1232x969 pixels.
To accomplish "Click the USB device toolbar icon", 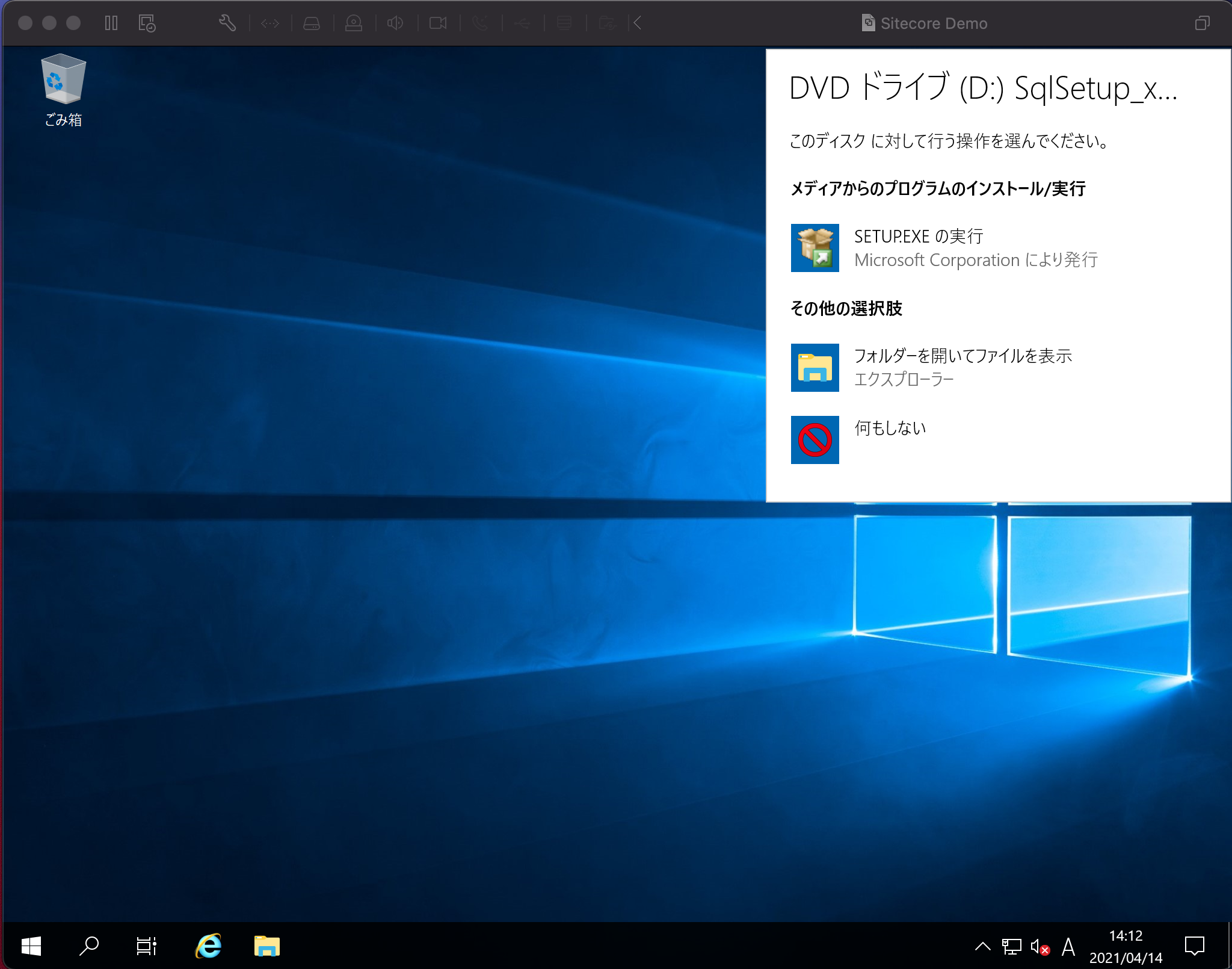I will point(522,23).
